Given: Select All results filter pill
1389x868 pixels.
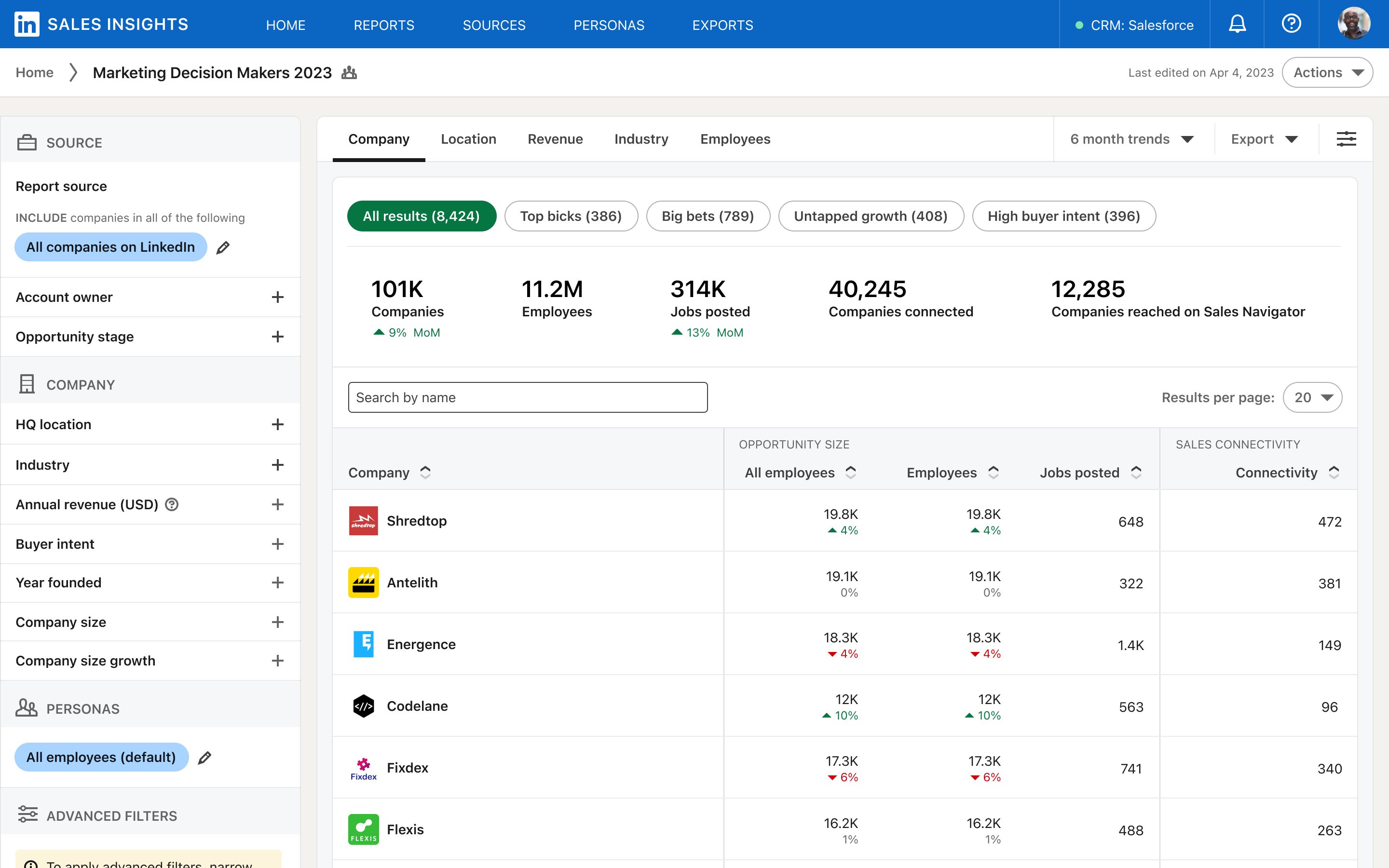Looking at the screenshot, I should coord(422,216).
